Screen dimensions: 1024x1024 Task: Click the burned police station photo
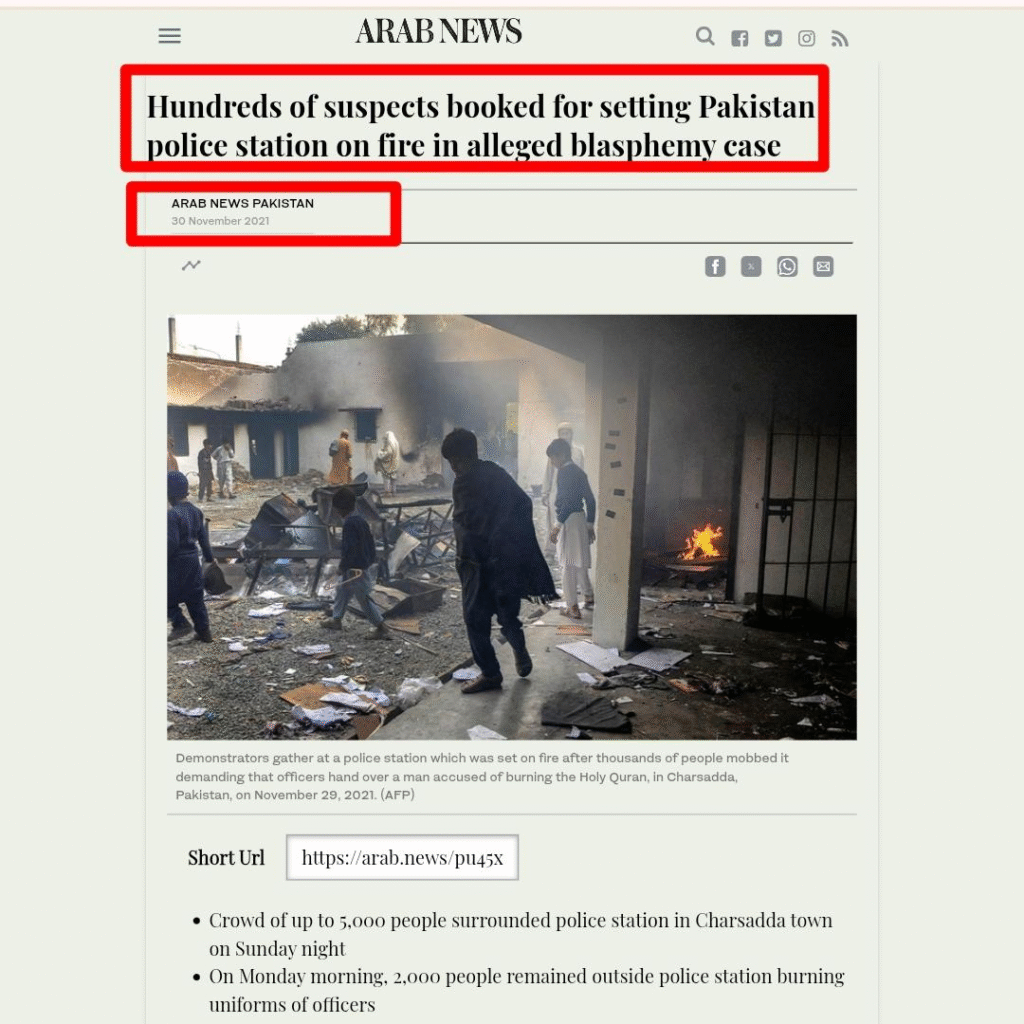(512, 527)
